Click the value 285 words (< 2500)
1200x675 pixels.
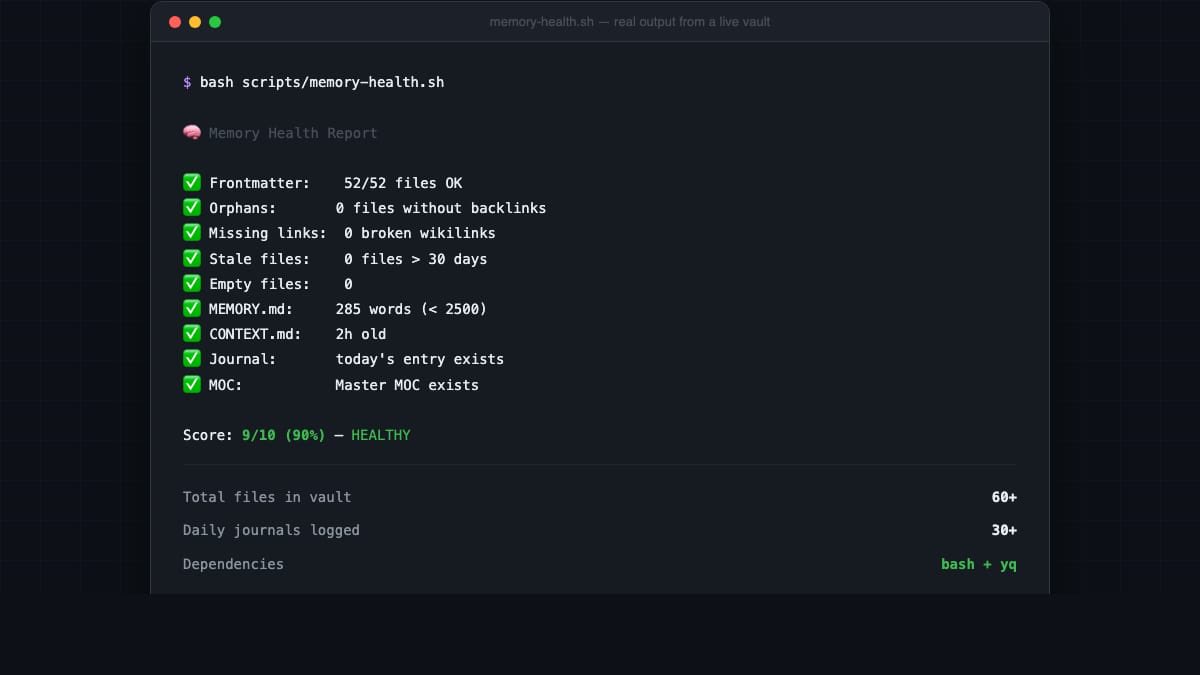tap(411, 309)
